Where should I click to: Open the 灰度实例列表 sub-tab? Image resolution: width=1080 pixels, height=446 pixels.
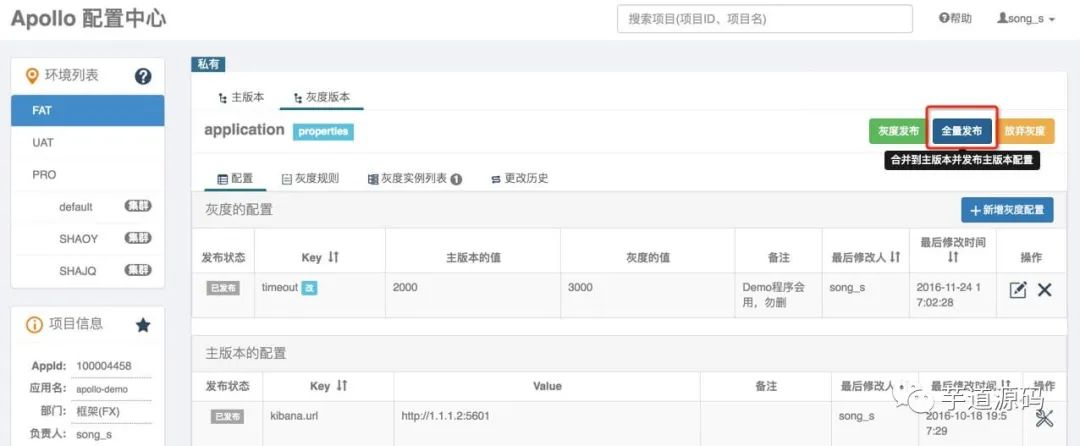[415, 178]
